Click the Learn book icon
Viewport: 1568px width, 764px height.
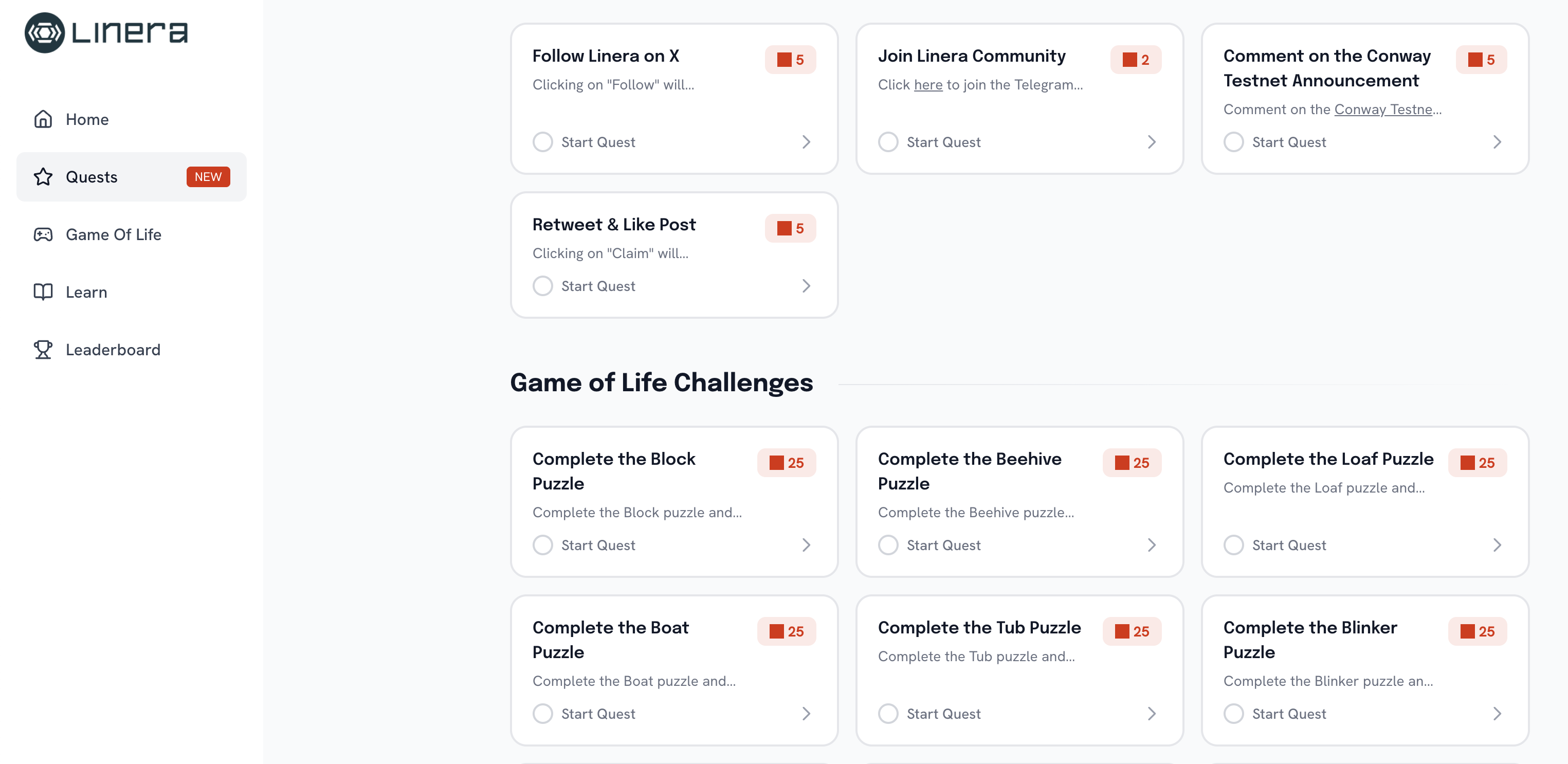tap(43, 292)
